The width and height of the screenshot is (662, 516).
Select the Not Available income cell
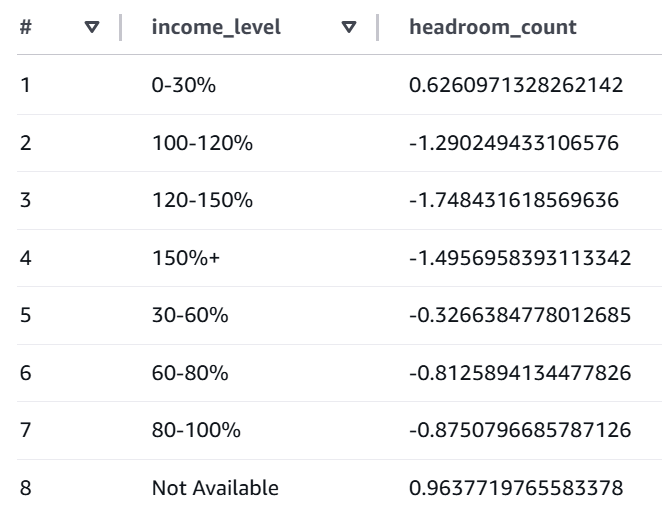click(x=215, y=489)
